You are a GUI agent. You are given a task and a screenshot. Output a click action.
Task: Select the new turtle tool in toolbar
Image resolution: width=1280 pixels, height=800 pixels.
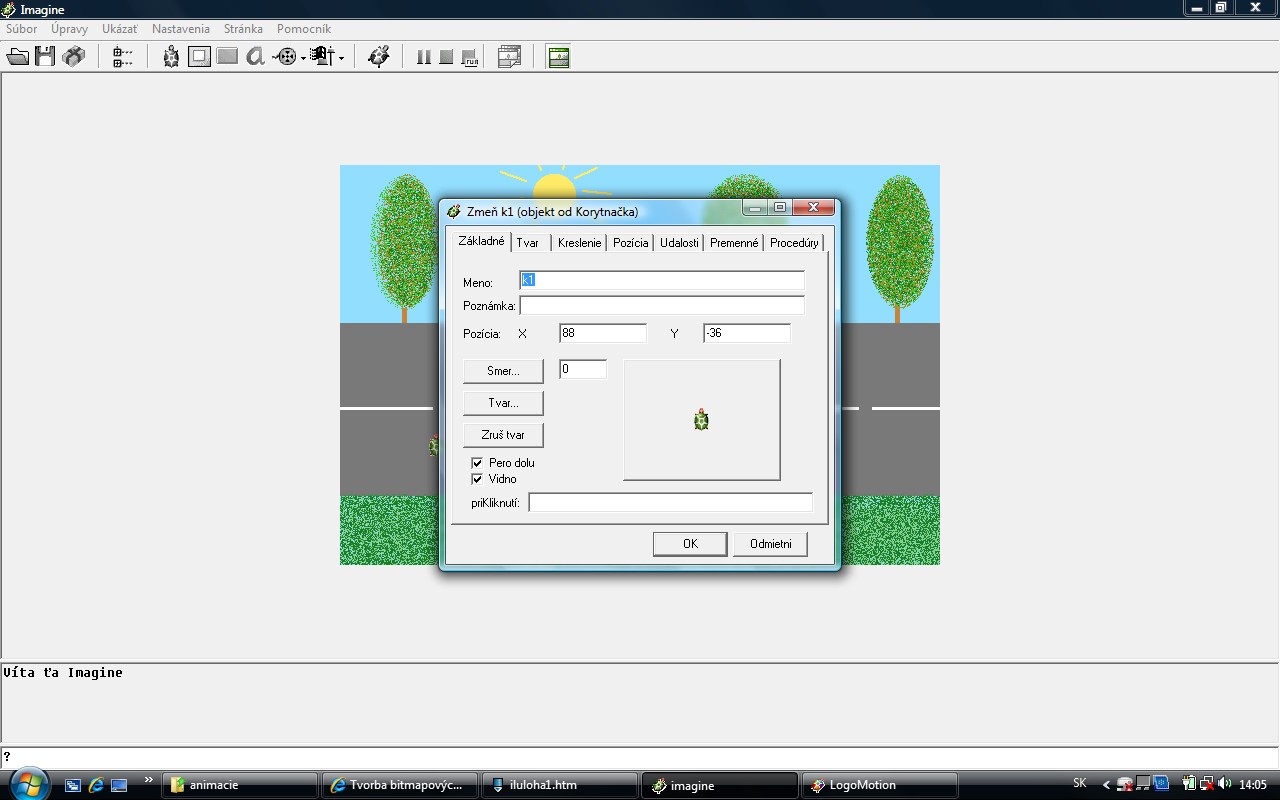click(x=171, y=57)
